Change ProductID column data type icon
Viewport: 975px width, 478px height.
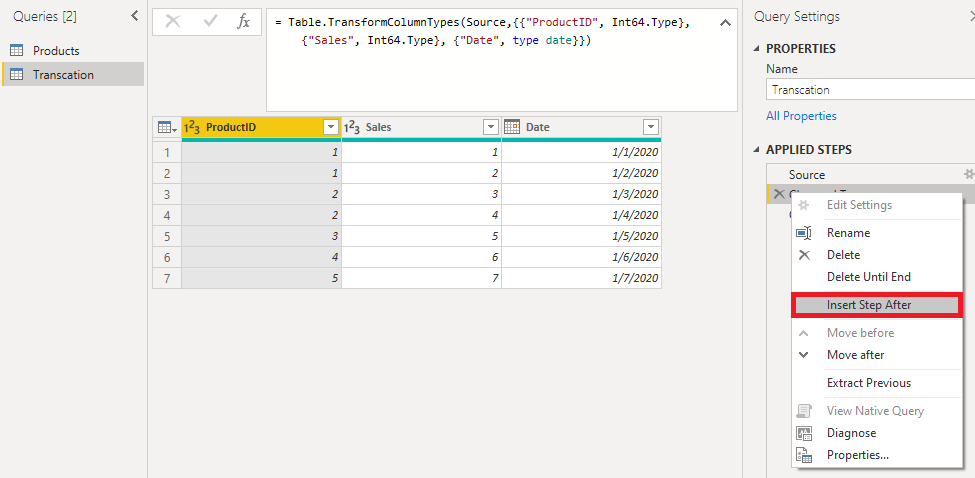192,127
